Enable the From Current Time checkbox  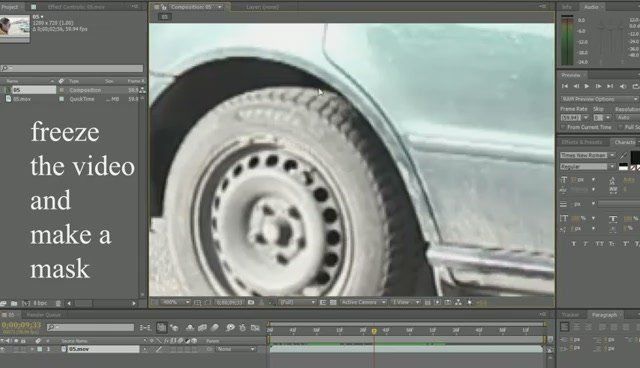point(564,128)
